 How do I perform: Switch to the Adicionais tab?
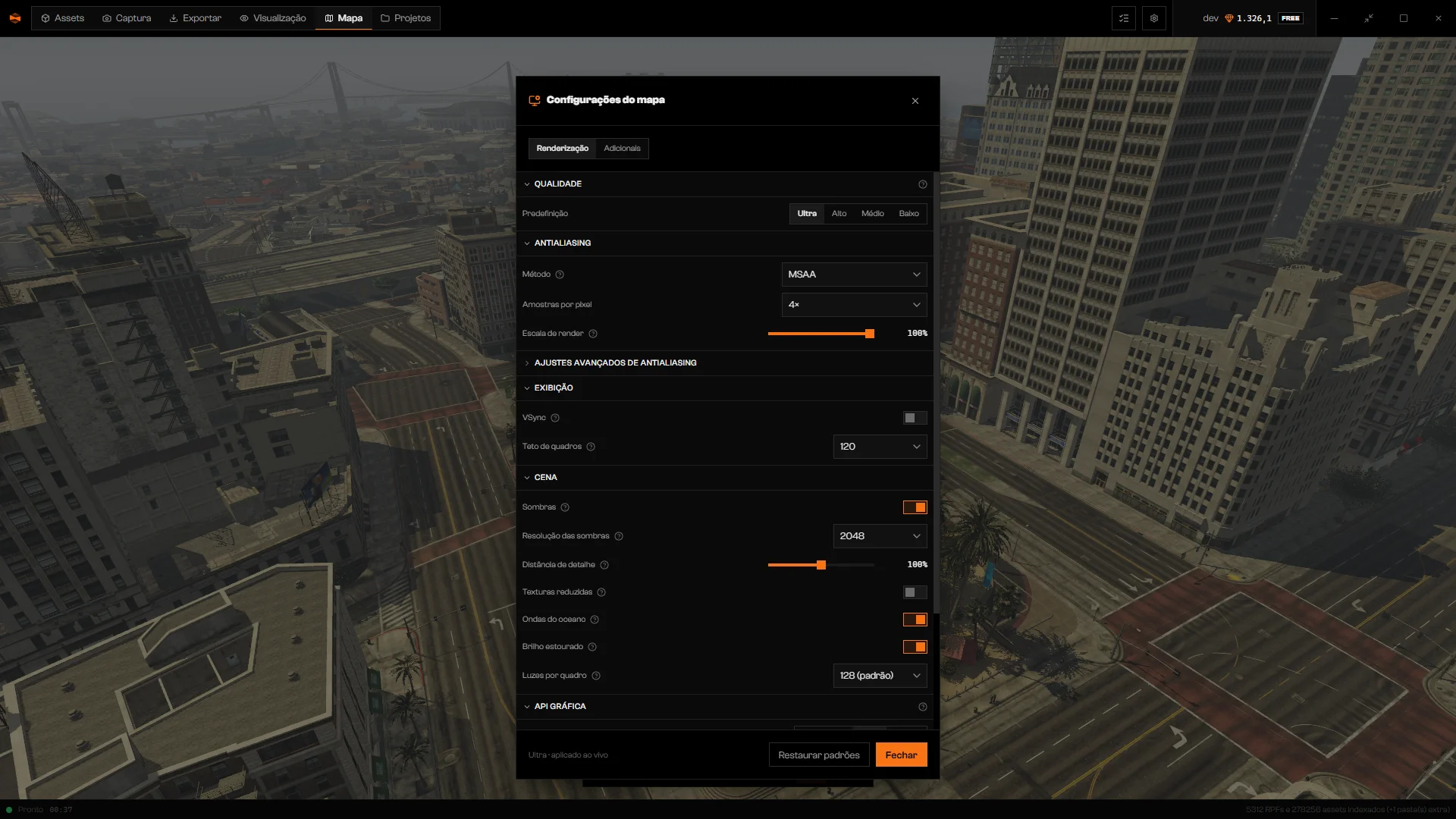click(622, 149)
